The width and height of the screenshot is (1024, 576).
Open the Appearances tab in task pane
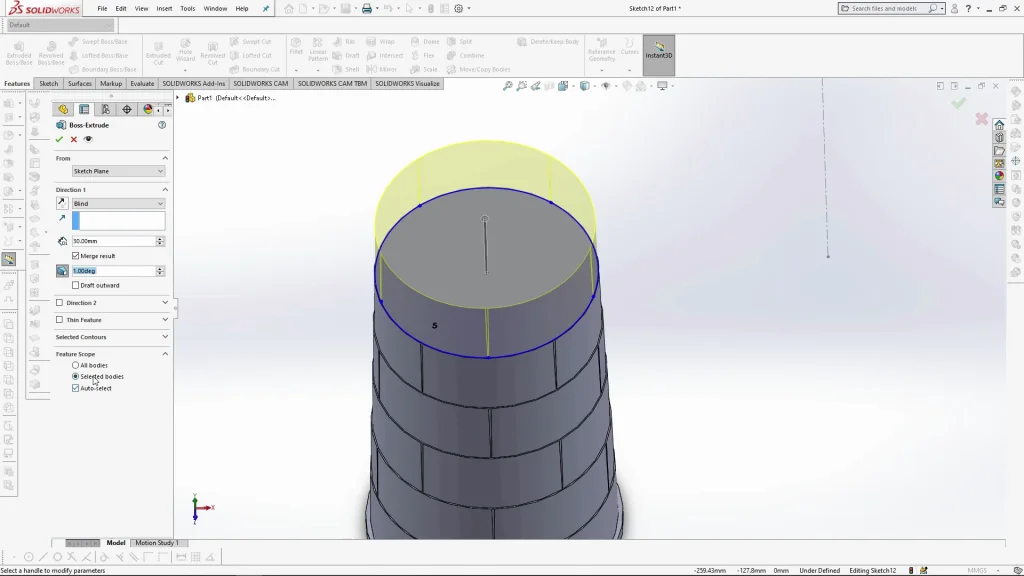[999, 176]
